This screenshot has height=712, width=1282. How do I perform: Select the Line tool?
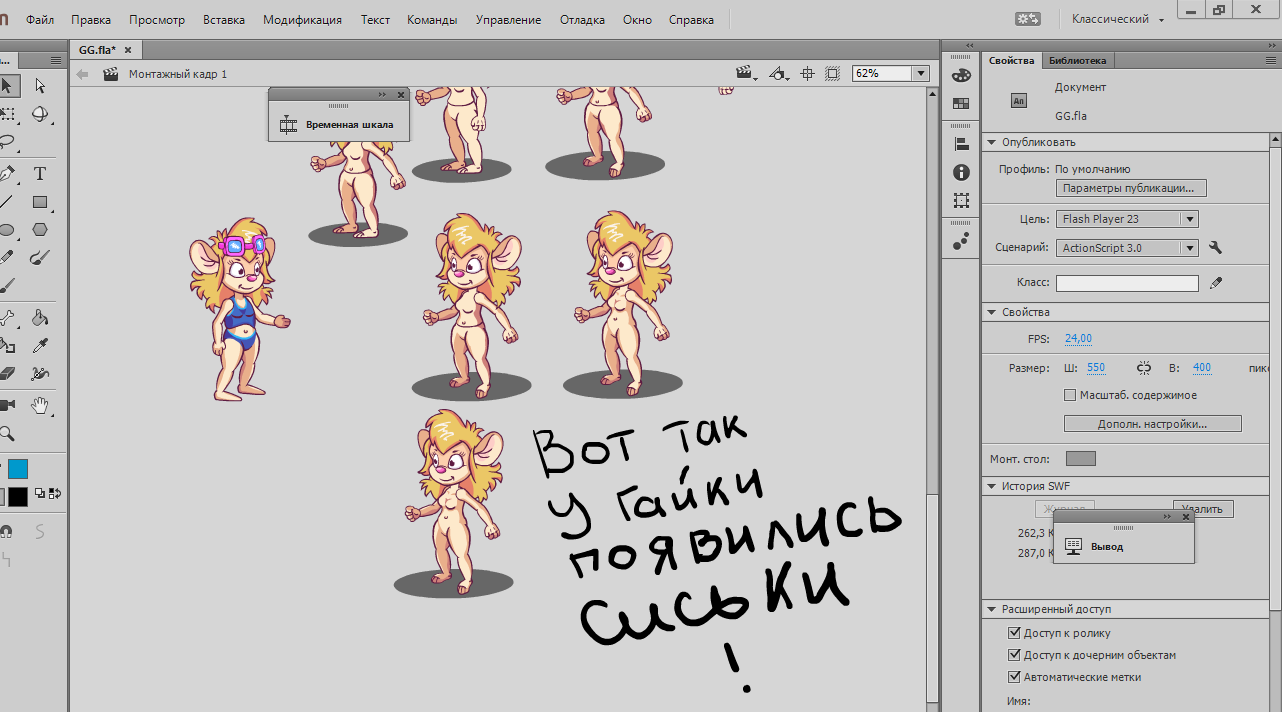click(x=6, y=201)
